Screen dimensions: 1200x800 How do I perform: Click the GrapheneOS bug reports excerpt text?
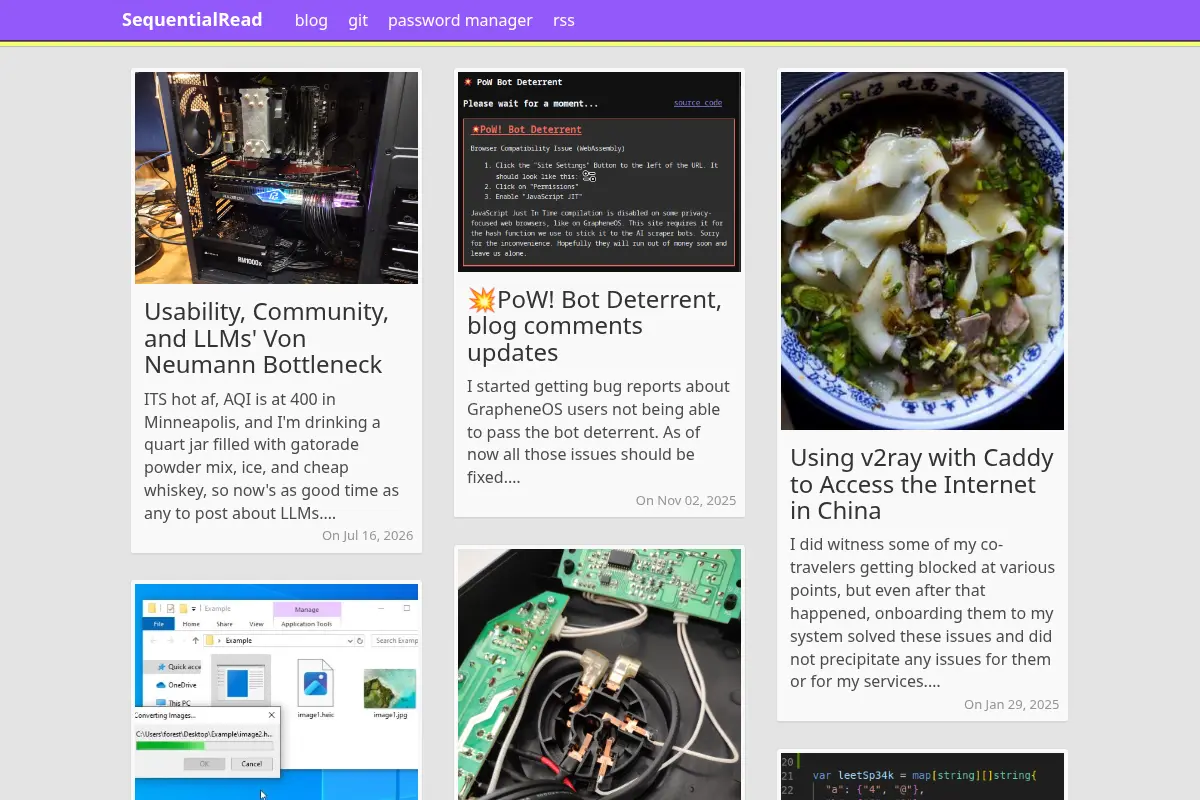(x=598, y=431)
